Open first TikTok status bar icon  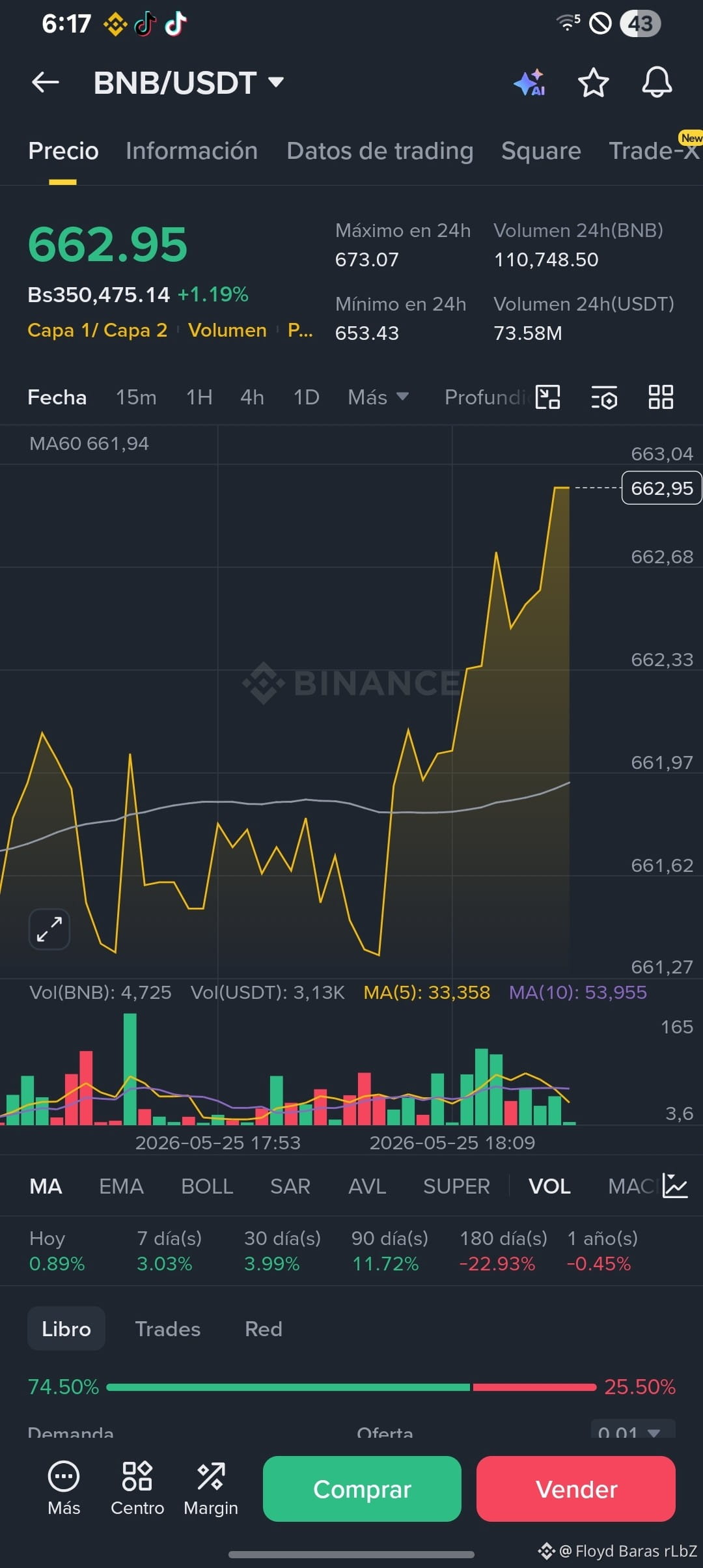[145, 25]
